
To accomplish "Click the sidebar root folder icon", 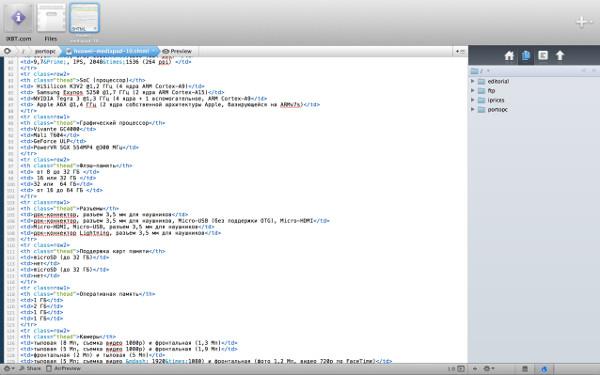I will [474, 71].
